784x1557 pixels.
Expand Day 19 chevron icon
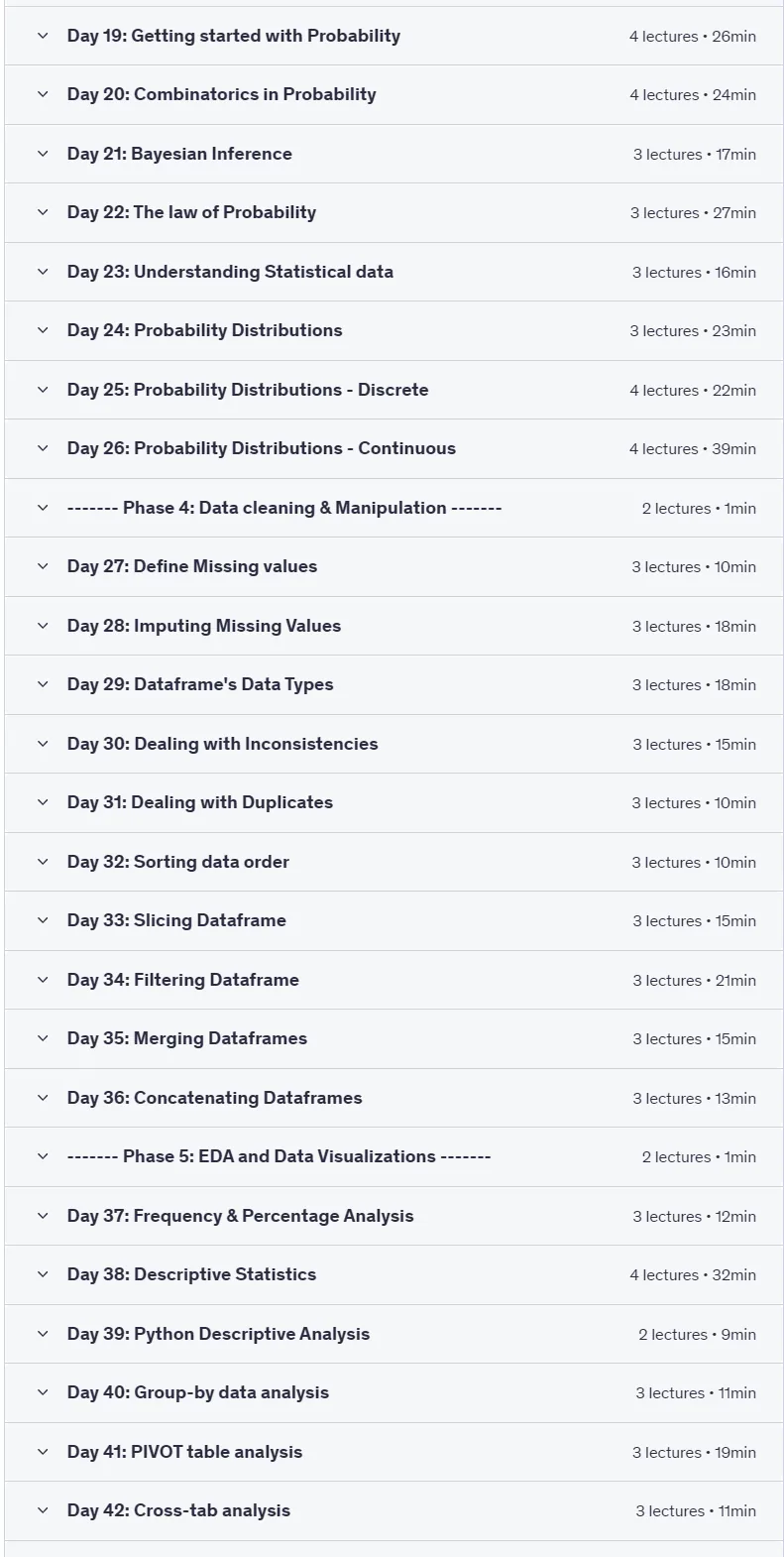pos(43,36)
